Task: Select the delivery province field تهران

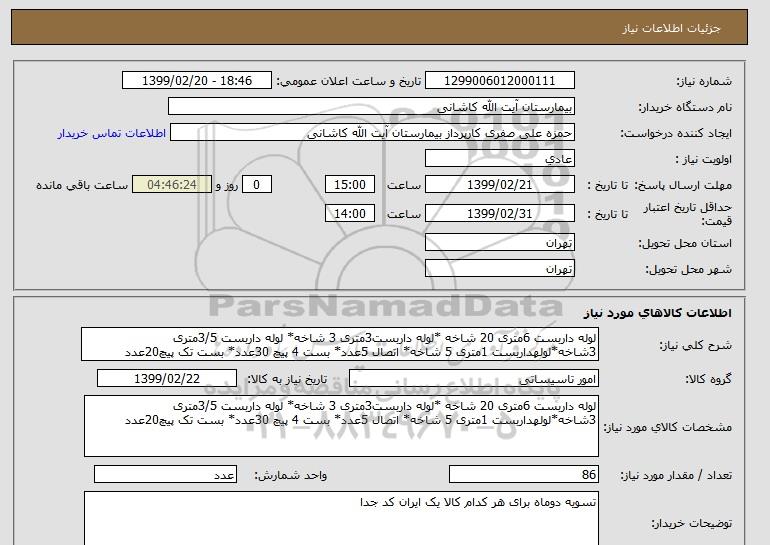Action: pos(499,243)
